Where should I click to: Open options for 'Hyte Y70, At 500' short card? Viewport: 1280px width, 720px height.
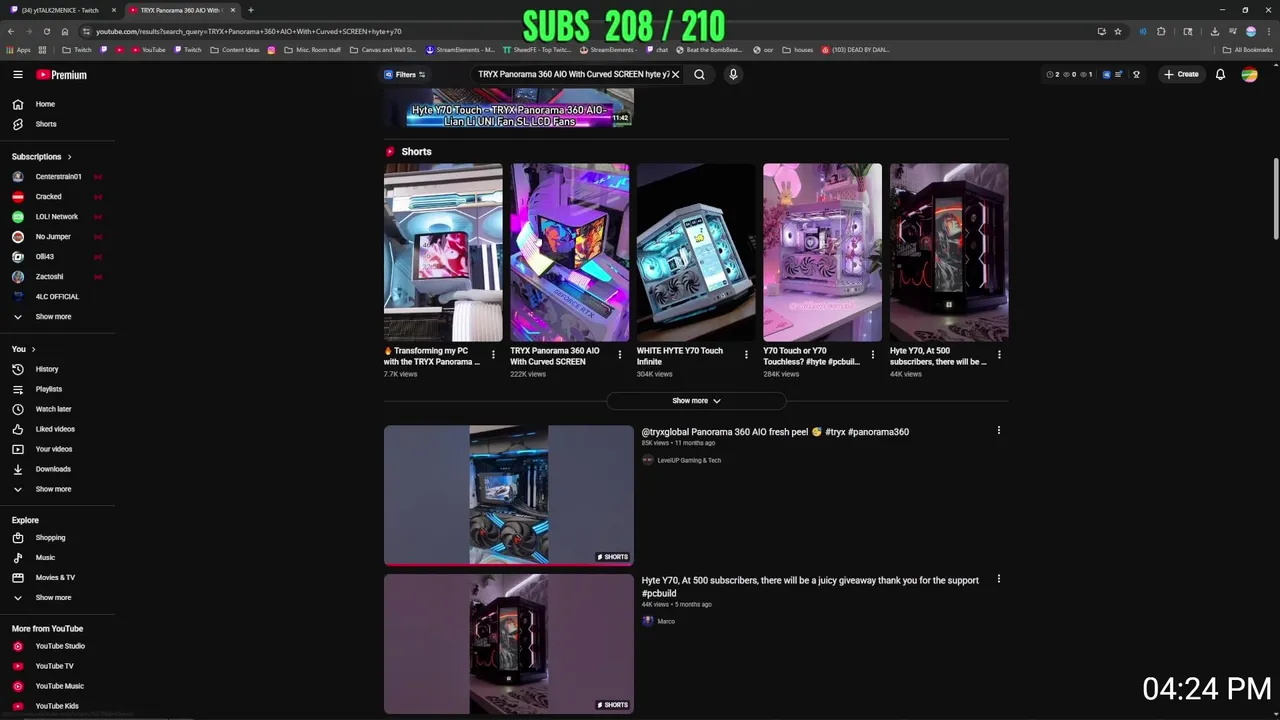point(999,354)
